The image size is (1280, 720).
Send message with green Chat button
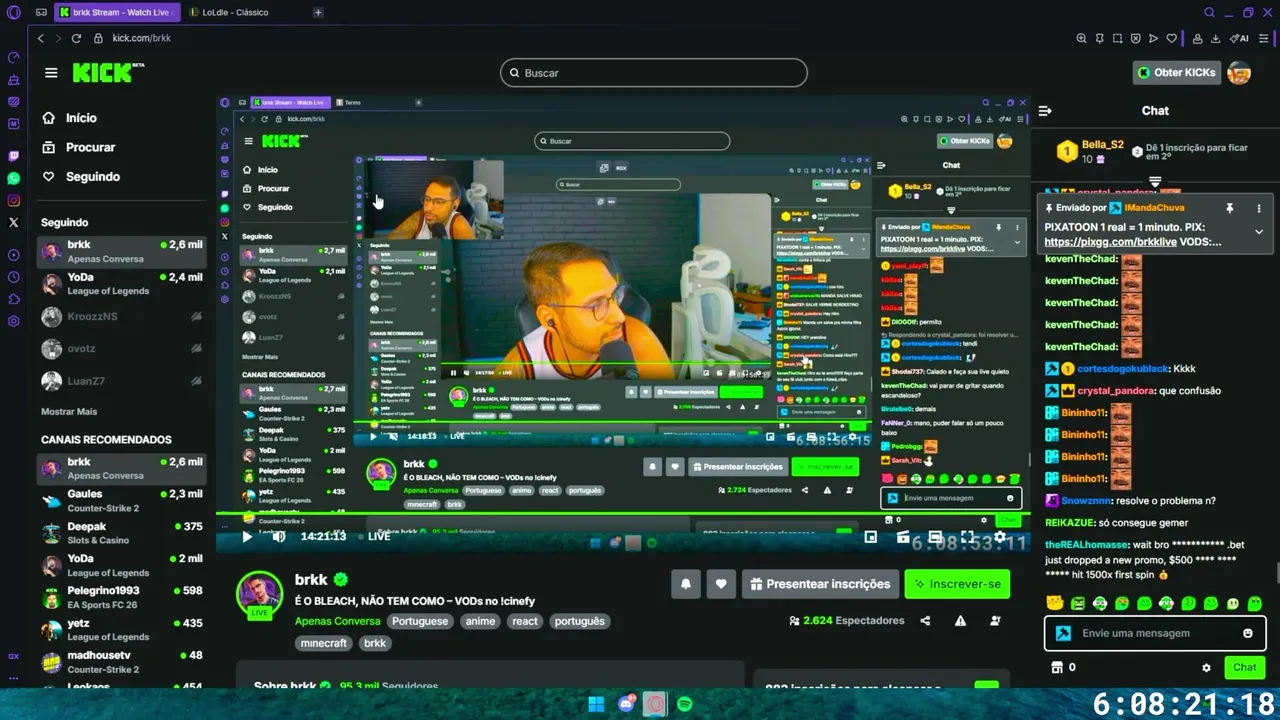pyautogui.click(x=1245, y=667)
